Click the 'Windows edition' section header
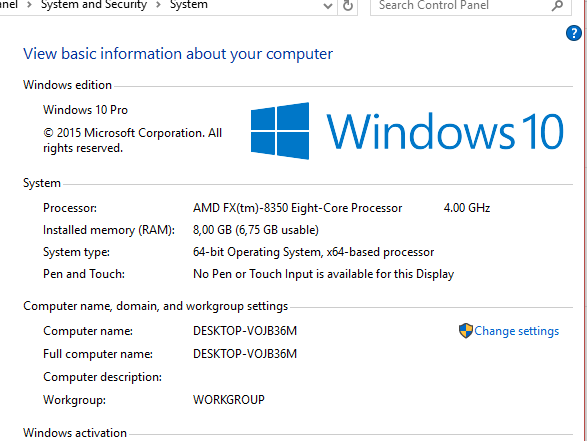 pyautogui.click(x=67, y=85)
